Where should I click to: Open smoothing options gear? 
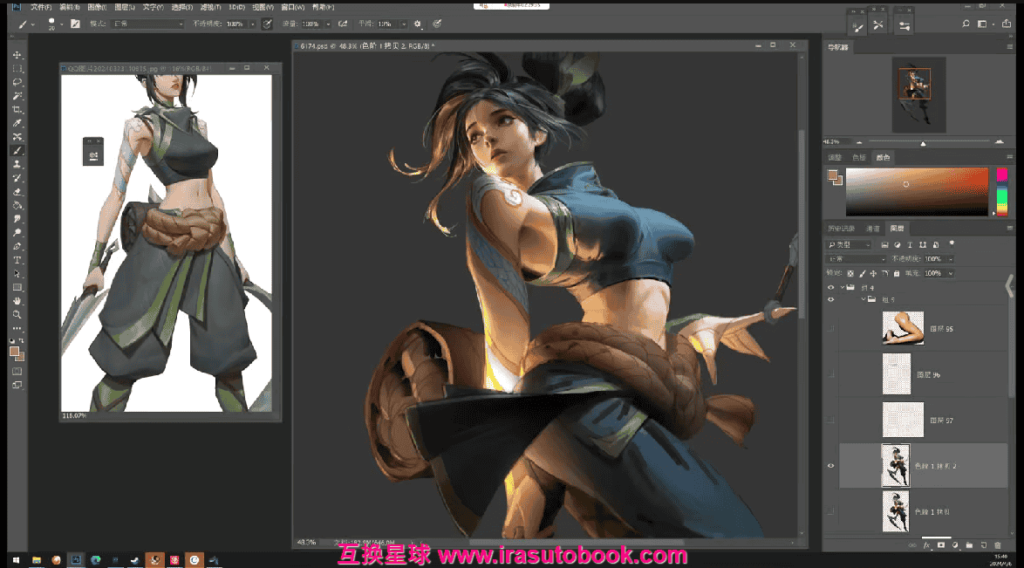pos(418,24)
